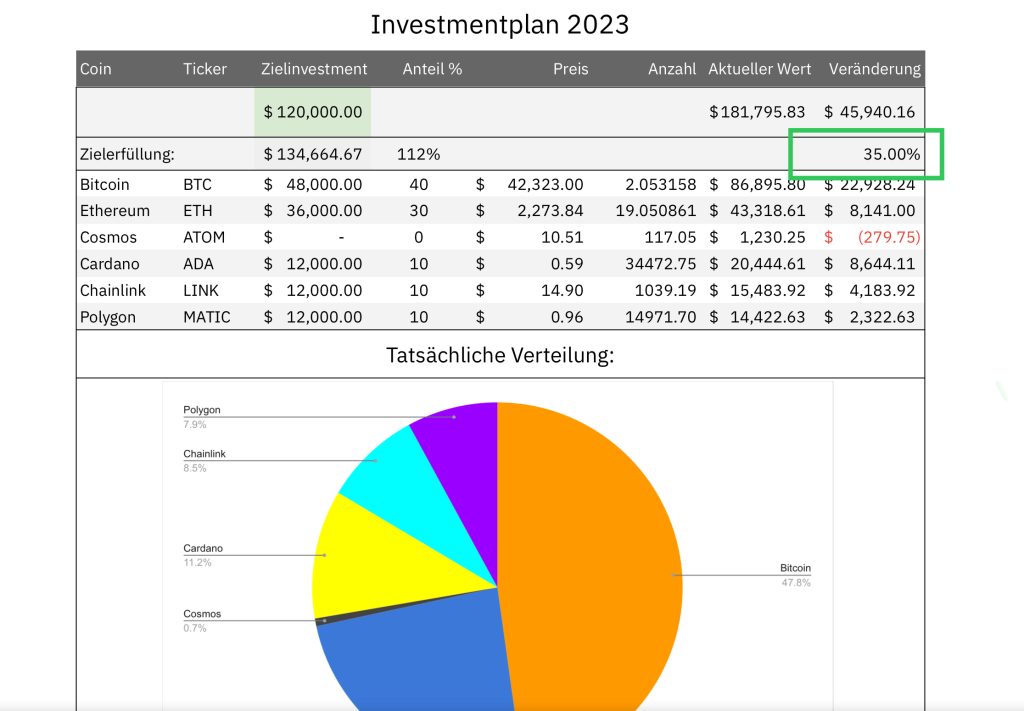Click the ADA ticker cell
Viewport: 1024px width, 711px height.
(199, 264)
